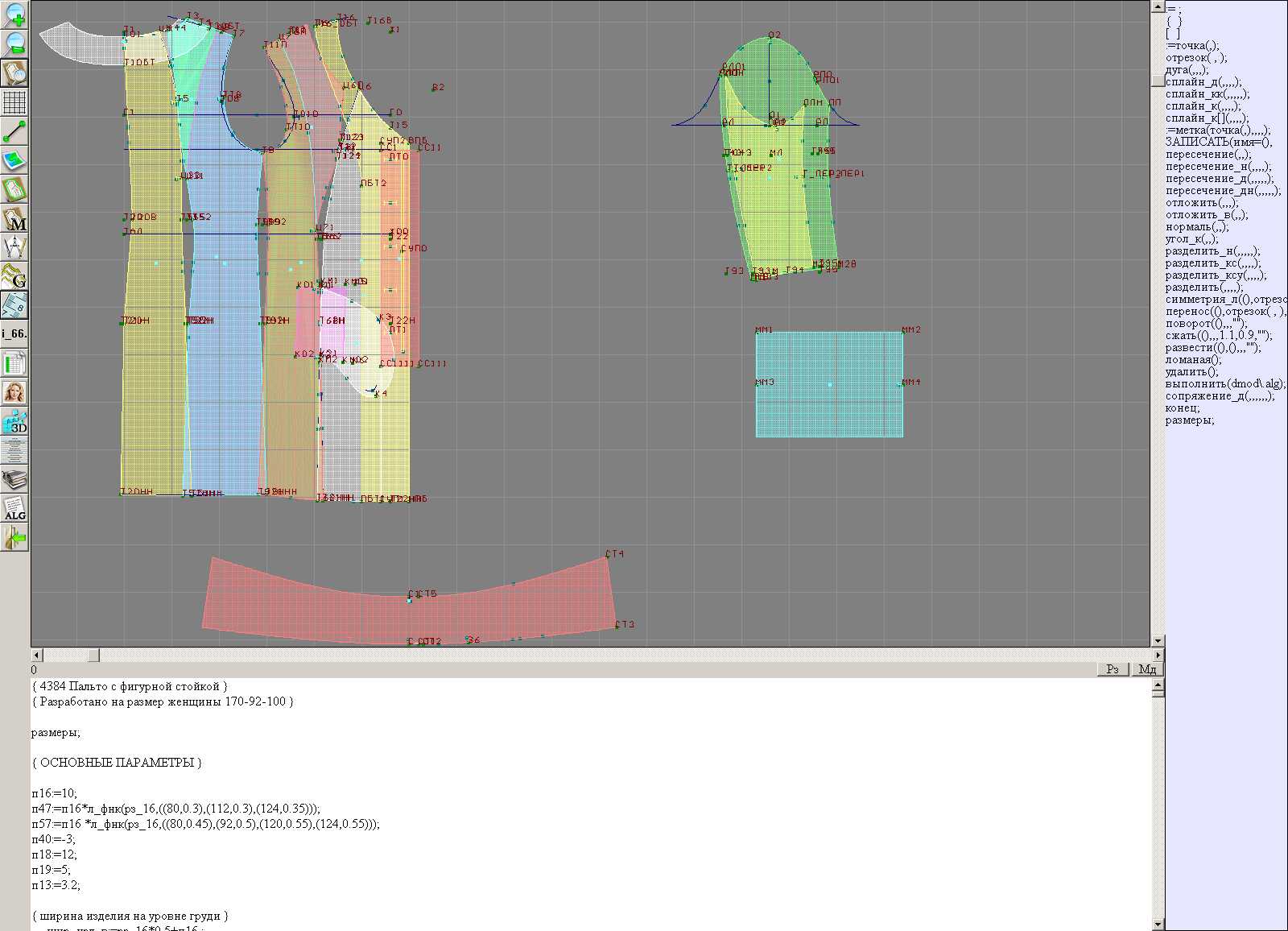Click the woman portrait icon
Screen dimensions: 1288x931
pos(14,393)
